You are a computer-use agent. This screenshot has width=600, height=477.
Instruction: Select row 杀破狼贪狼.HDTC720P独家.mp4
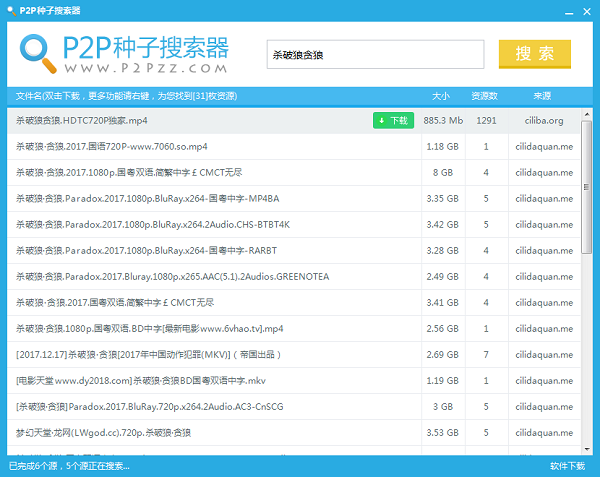pos(293,120)
